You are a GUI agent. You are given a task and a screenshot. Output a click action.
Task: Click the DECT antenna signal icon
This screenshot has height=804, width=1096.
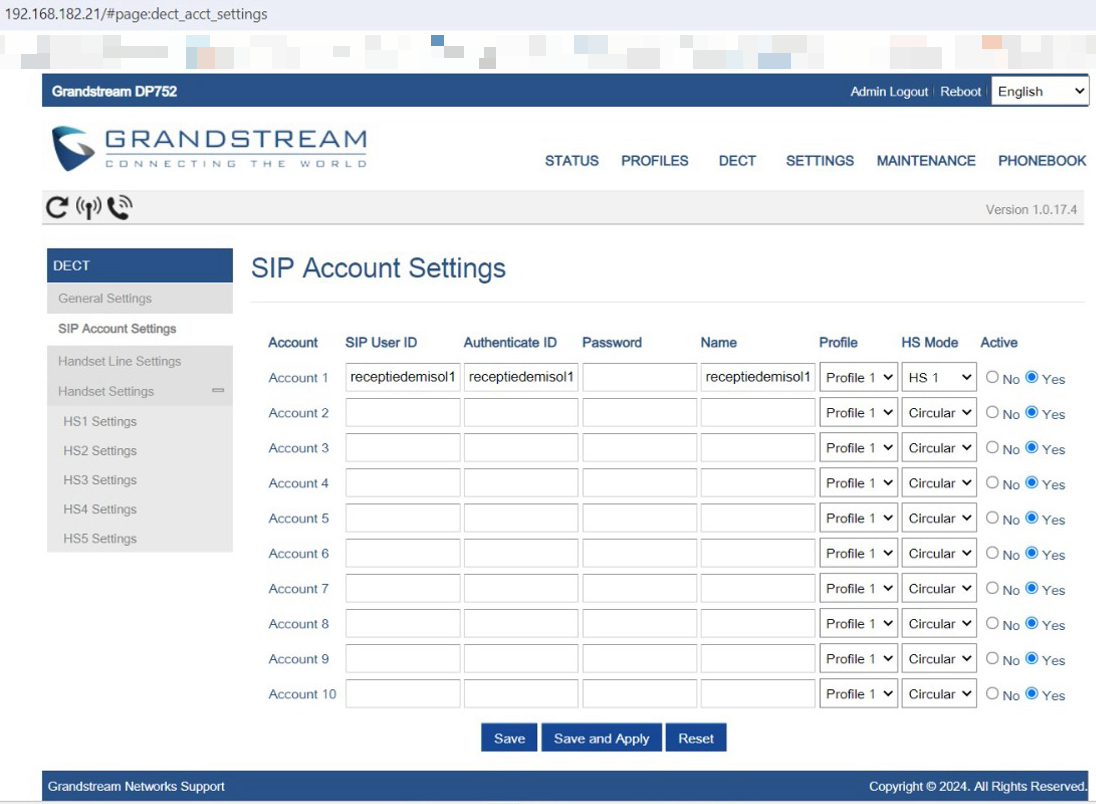pos(89,208)
